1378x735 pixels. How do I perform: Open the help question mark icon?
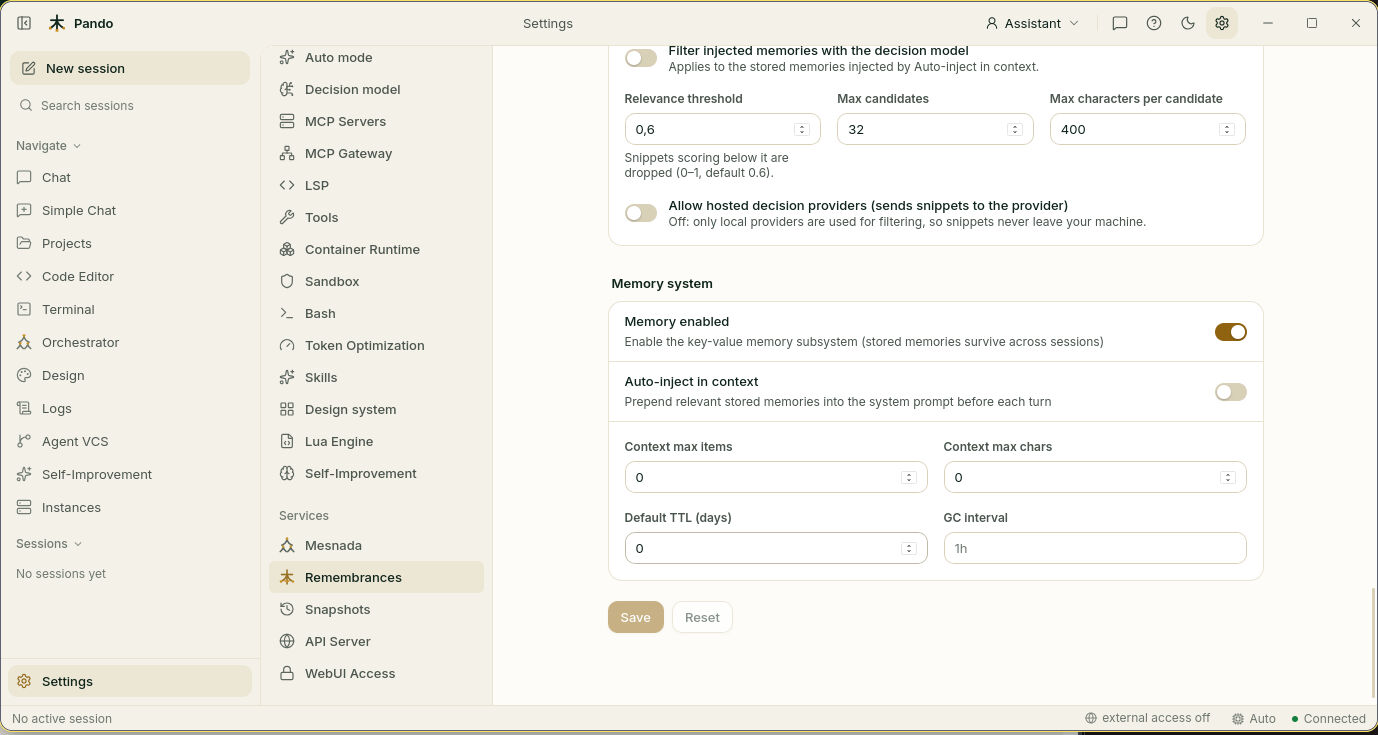coord(1154,23)
